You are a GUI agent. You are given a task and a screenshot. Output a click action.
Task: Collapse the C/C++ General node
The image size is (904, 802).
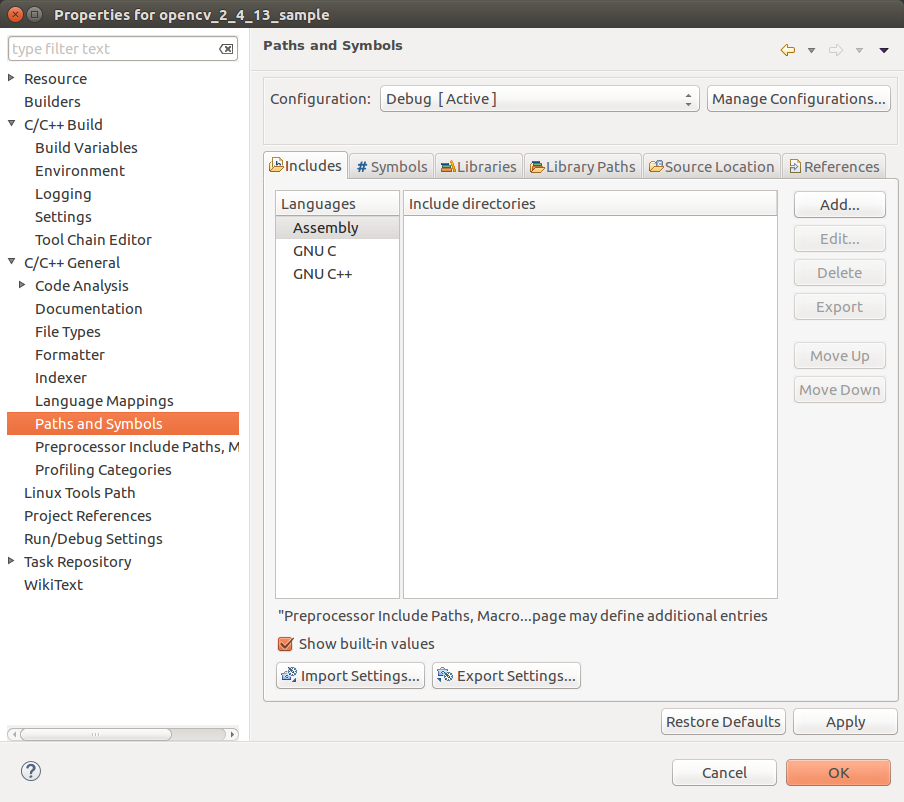(x=11, y=262)
